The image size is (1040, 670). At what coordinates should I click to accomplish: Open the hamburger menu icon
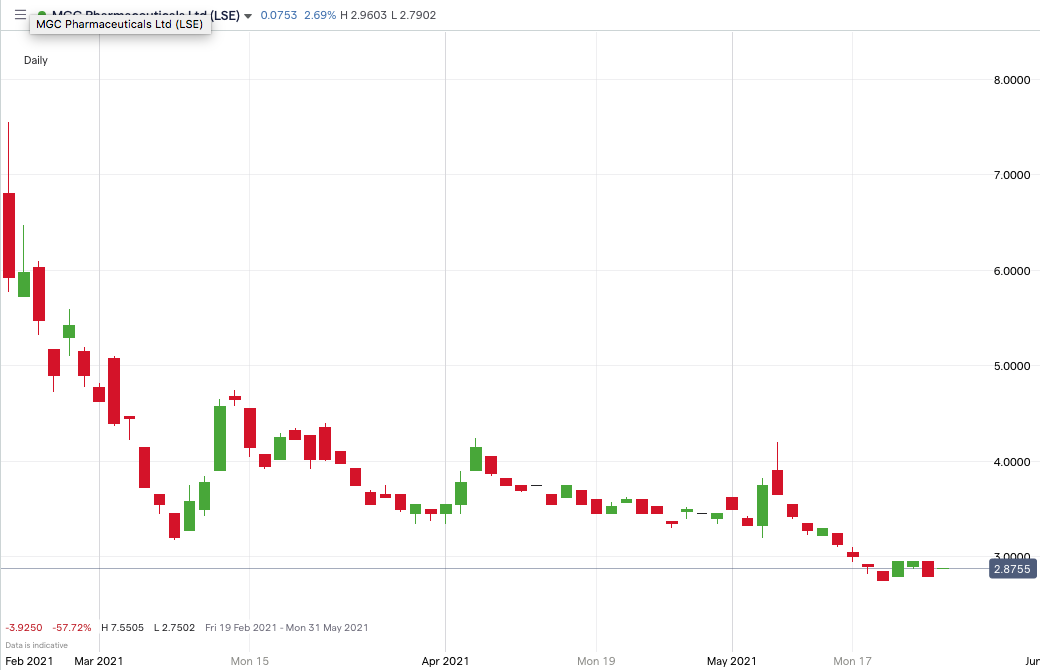pyautogui.click(x=19, y=15)
